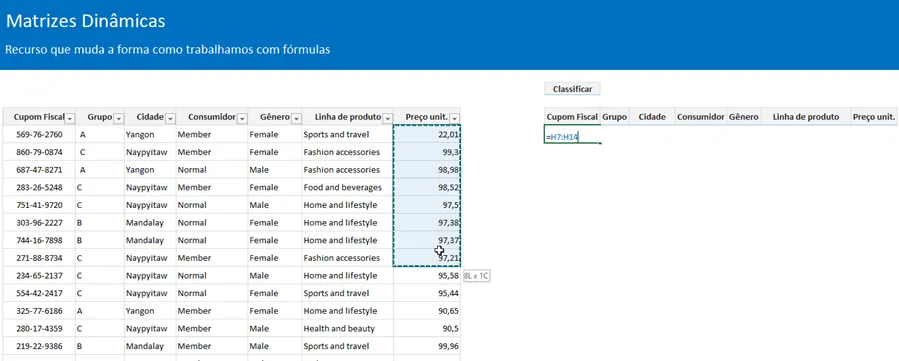Select the right-side Linha de produto header

[806, 117]
